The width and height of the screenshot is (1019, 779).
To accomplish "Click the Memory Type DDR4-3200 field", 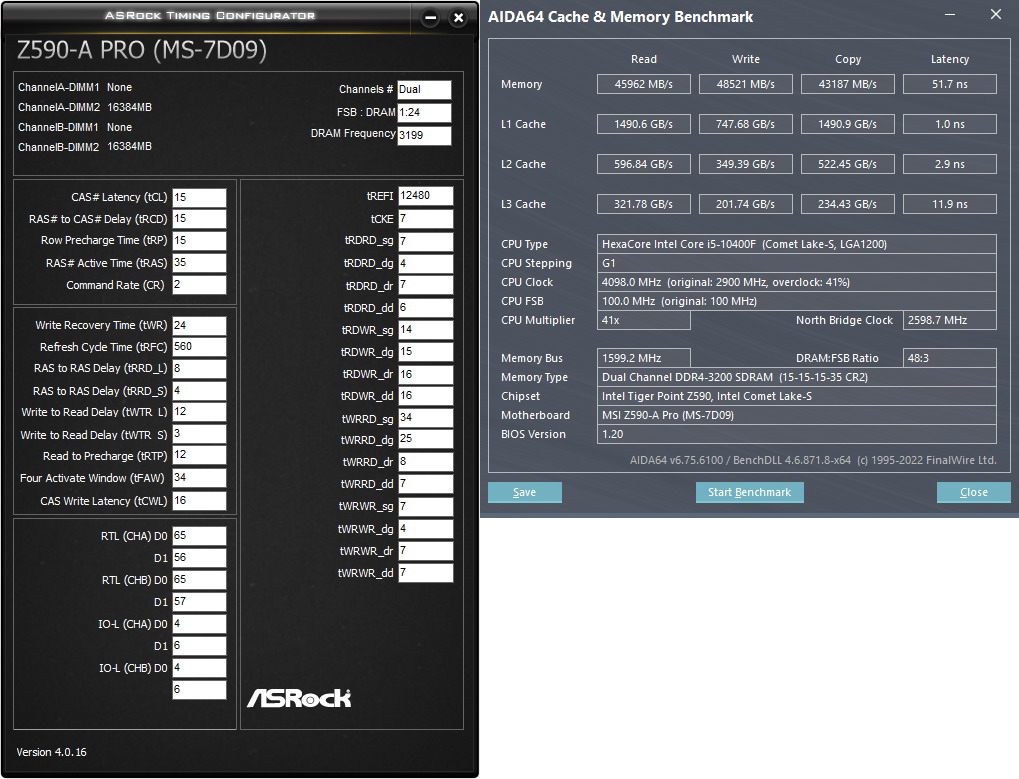I will (x=797, y=377).
